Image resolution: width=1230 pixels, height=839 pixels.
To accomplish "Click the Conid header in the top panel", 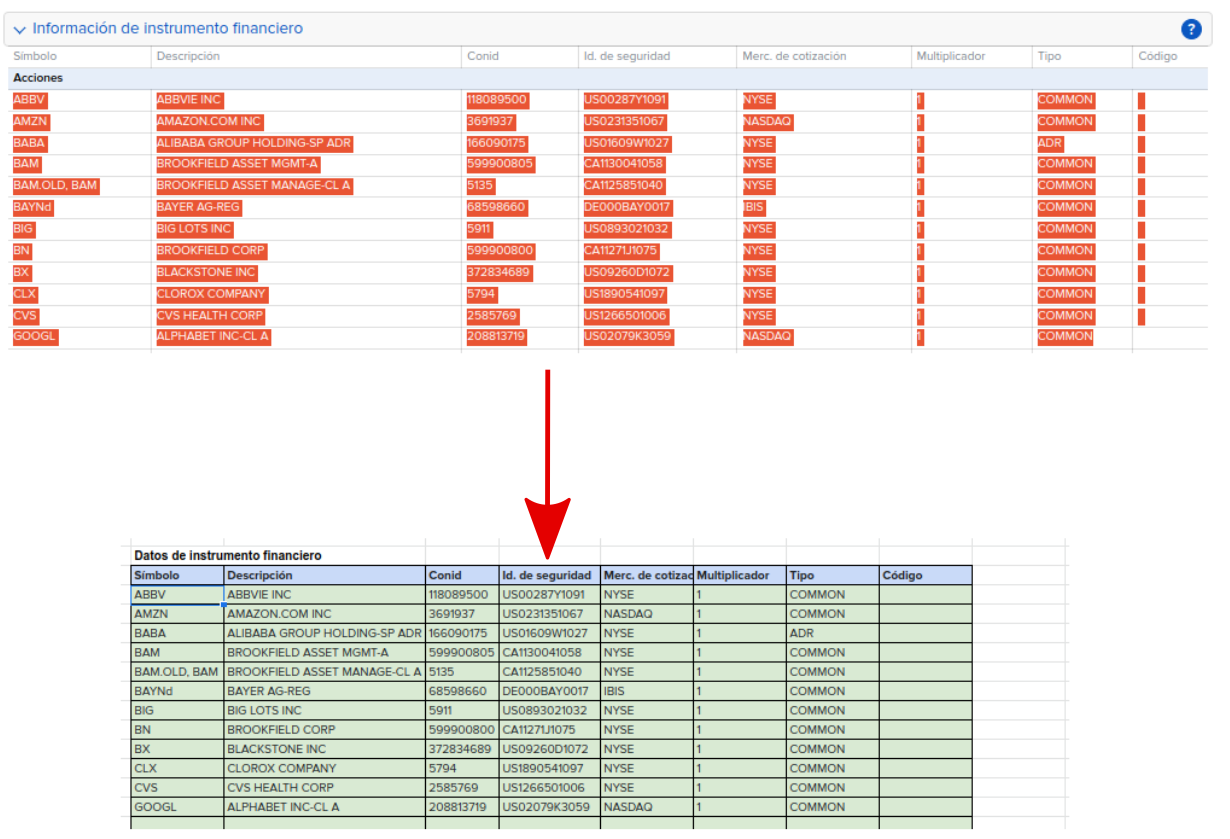I will 483,56.
